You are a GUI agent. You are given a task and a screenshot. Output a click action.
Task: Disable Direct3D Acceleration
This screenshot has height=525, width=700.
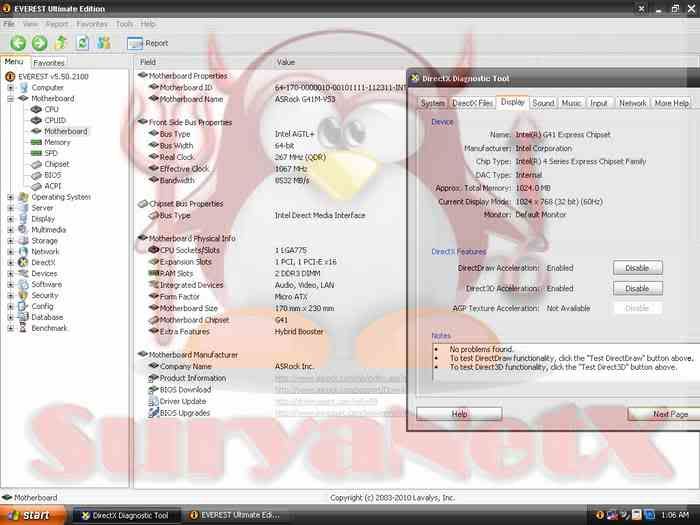pos(638,288)
